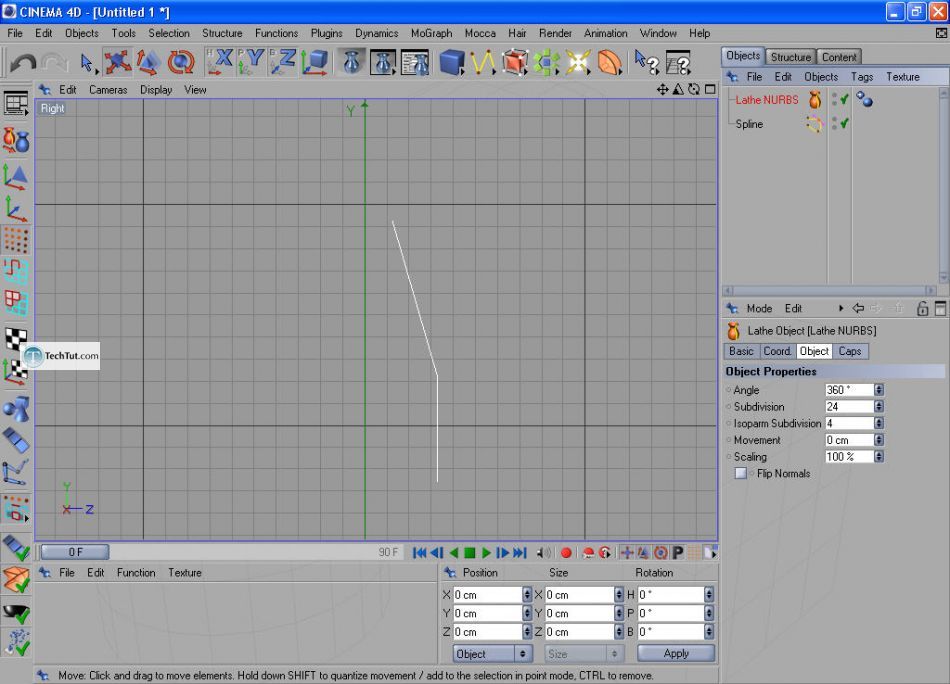
Task: Click the Redo arrow icon
Action: coord(55,62)
